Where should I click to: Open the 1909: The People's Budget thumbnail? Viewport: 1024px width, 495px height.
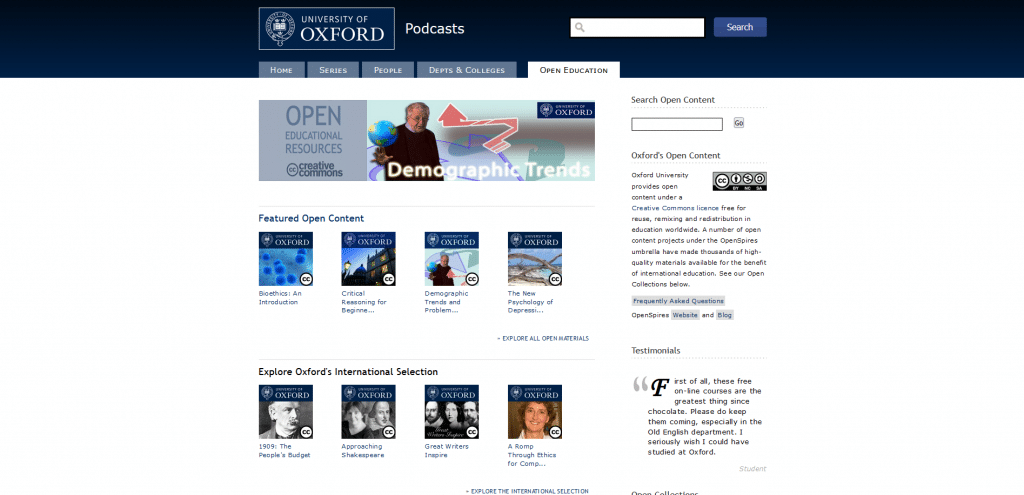[x=285, y=411]
